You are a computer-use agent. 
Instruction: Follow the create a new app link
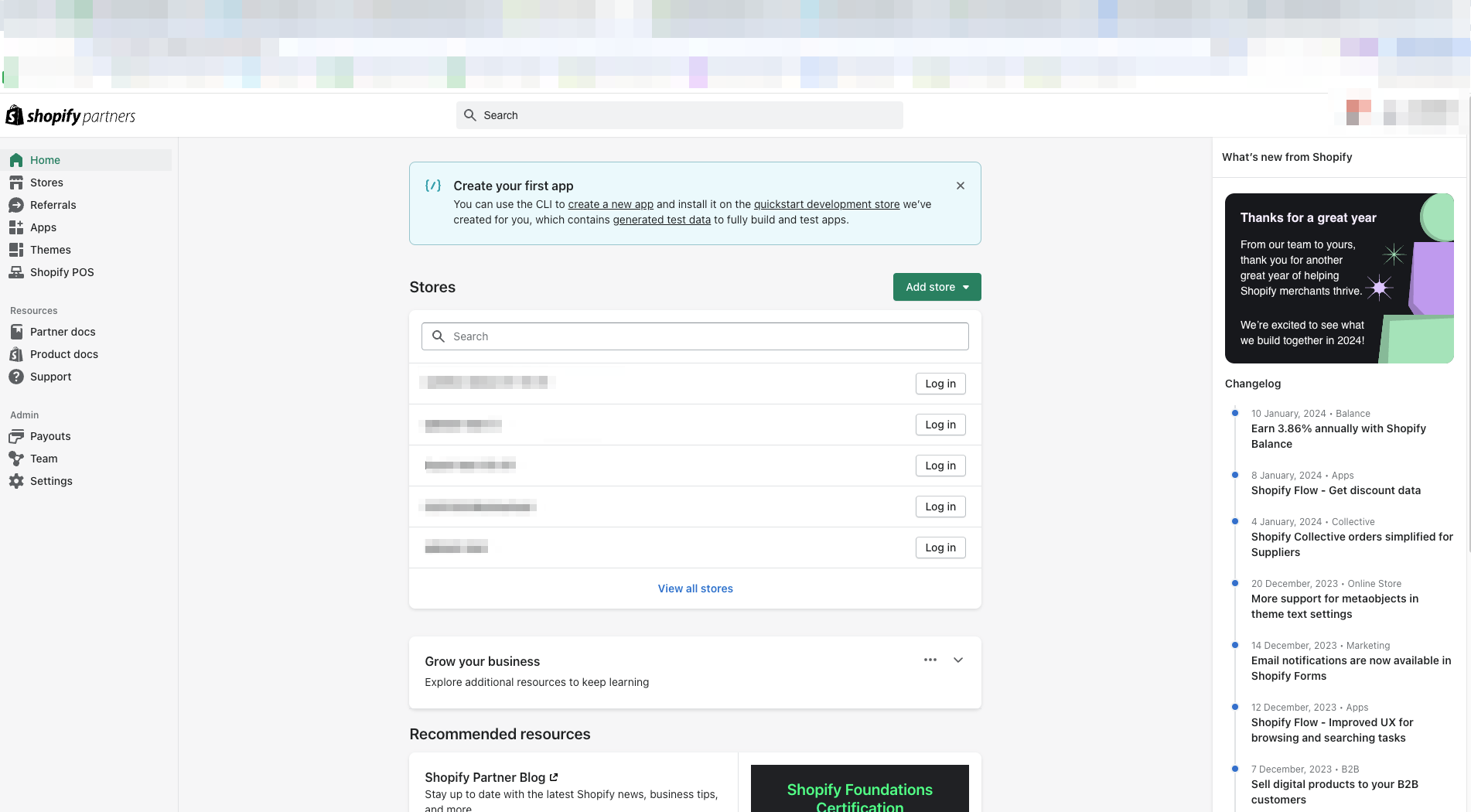(610, 204)
